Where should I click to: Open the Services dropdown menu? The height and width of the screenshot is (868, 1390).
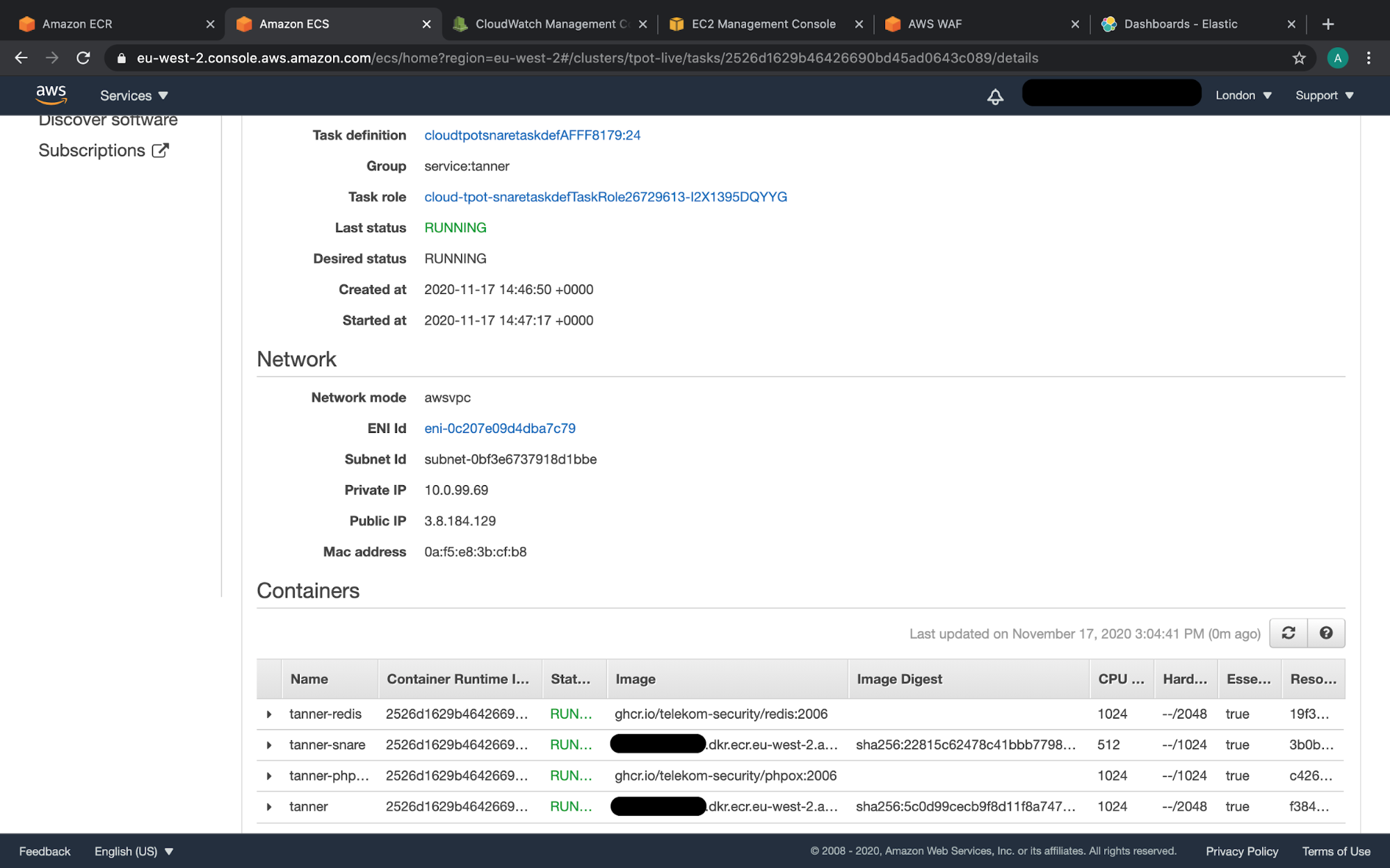(134, 96)
